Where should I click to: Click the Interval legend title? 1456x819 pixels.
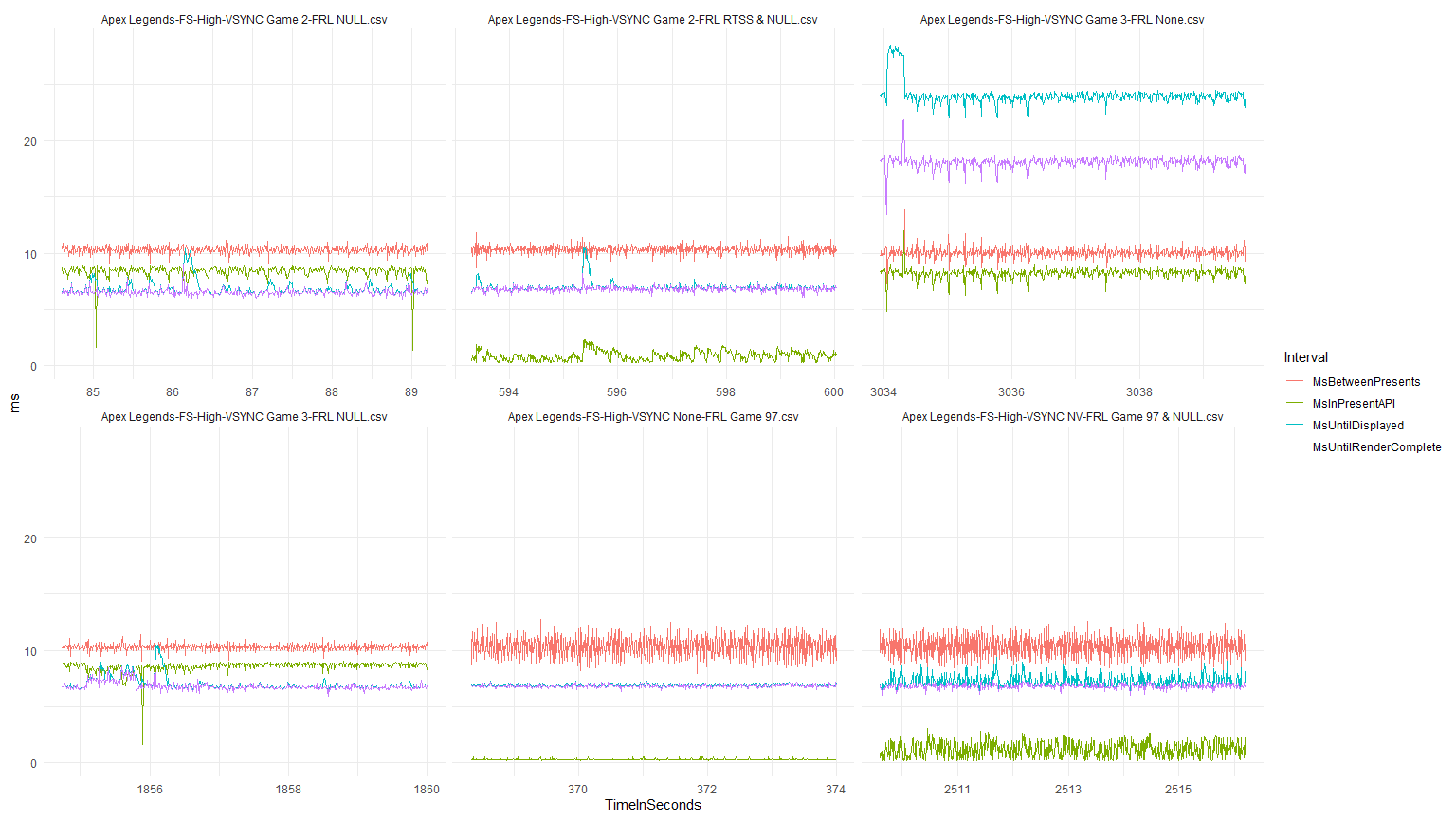pyautogui.click(x=1305, y=357)
